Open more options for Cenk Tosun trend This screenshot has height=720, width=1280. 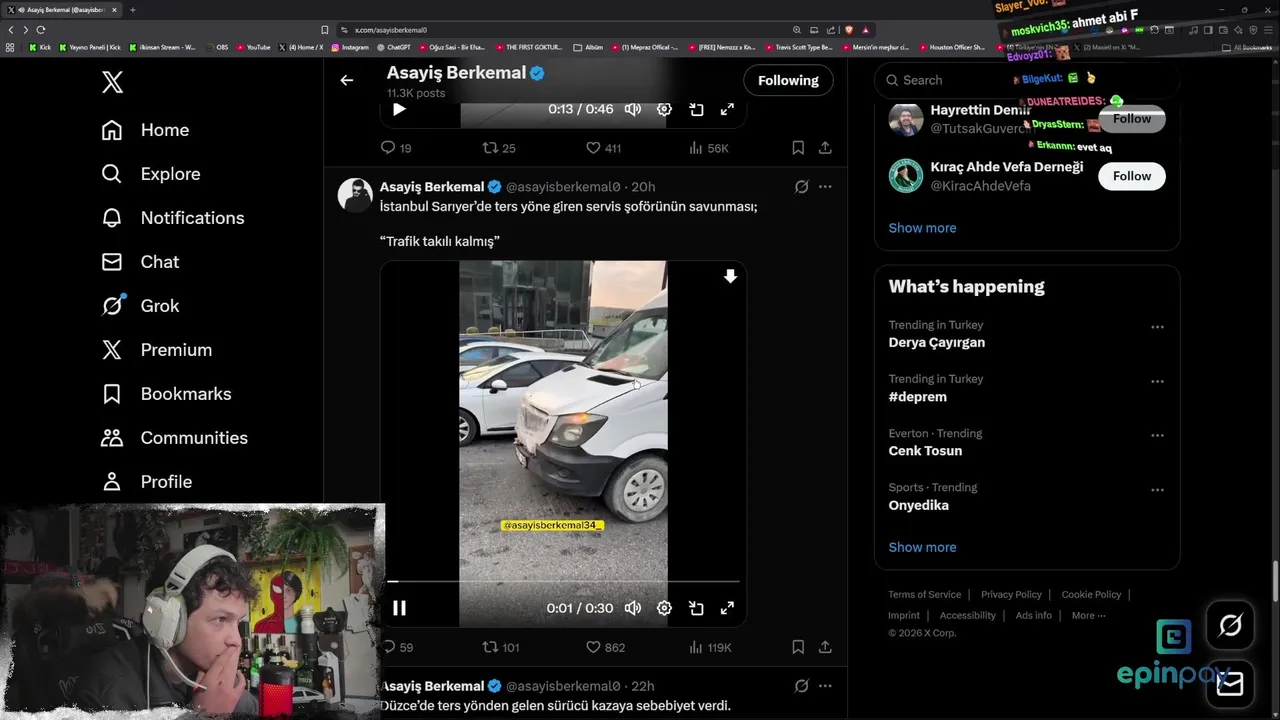pyautogui.click(x=1157, y=436)
